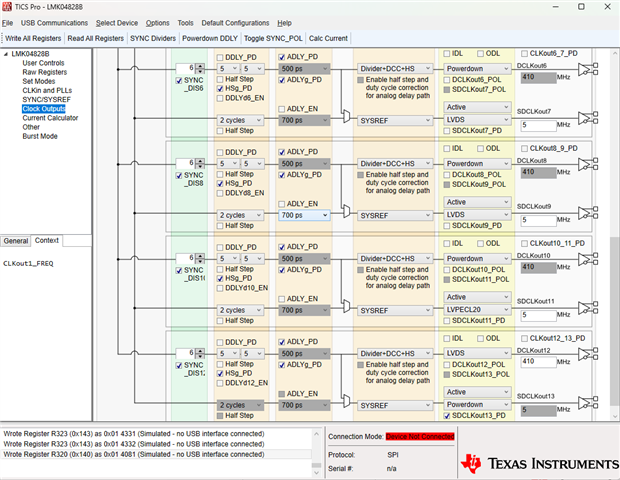
Task: Open the Options menu
Action: [157, 23]
